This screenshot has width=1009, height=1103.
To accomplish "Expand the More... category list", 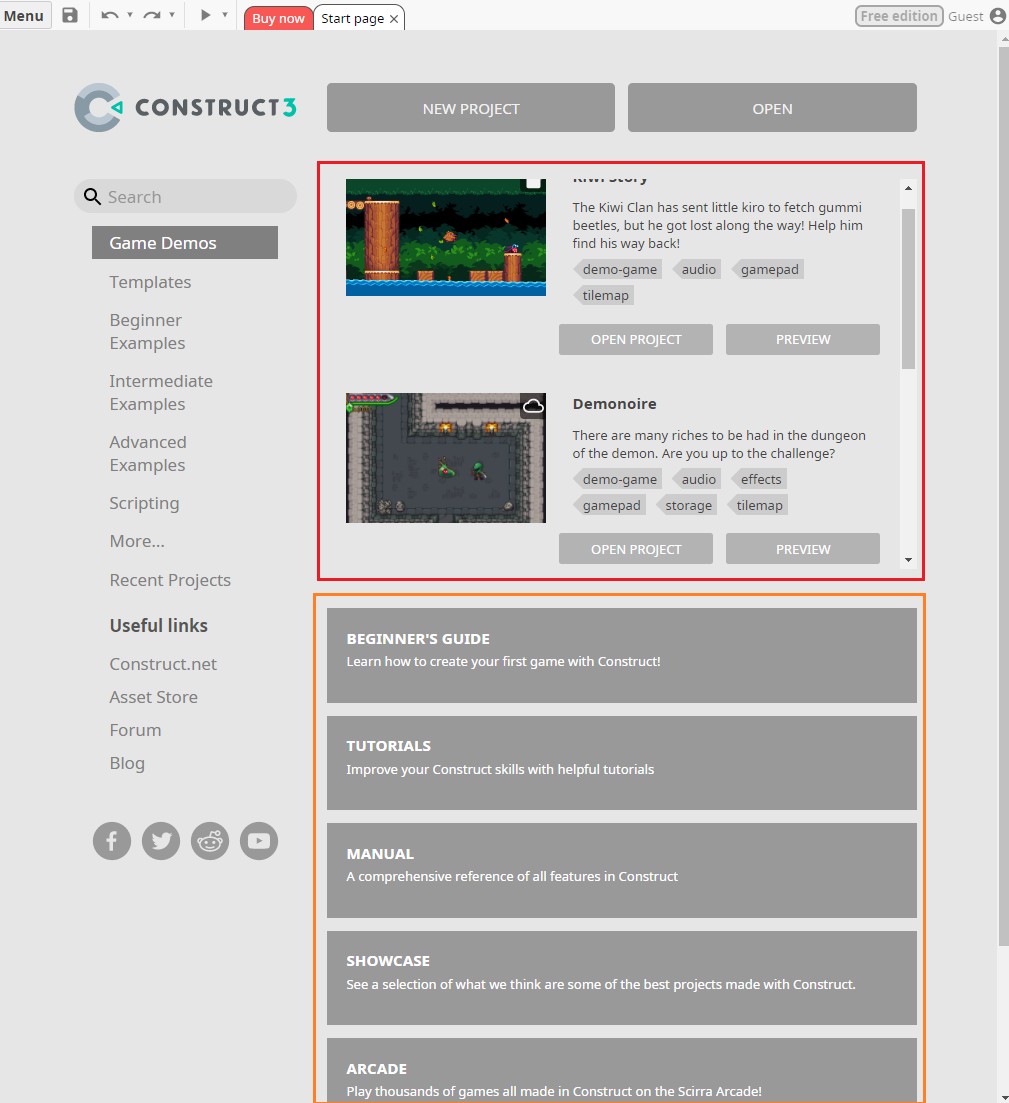I will click(137, 541).
